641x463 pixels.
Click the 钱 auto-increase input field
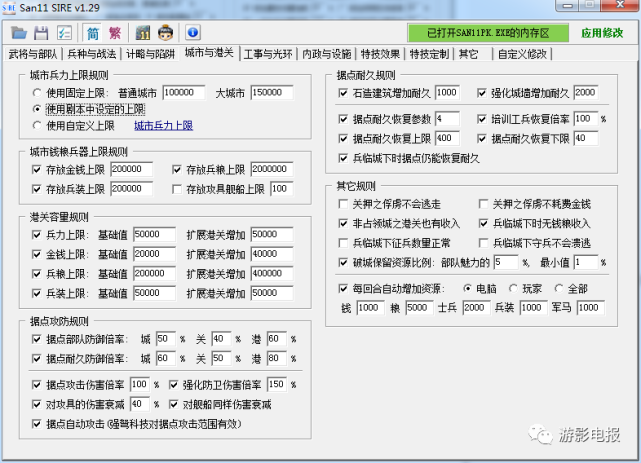tap(370, 307)
